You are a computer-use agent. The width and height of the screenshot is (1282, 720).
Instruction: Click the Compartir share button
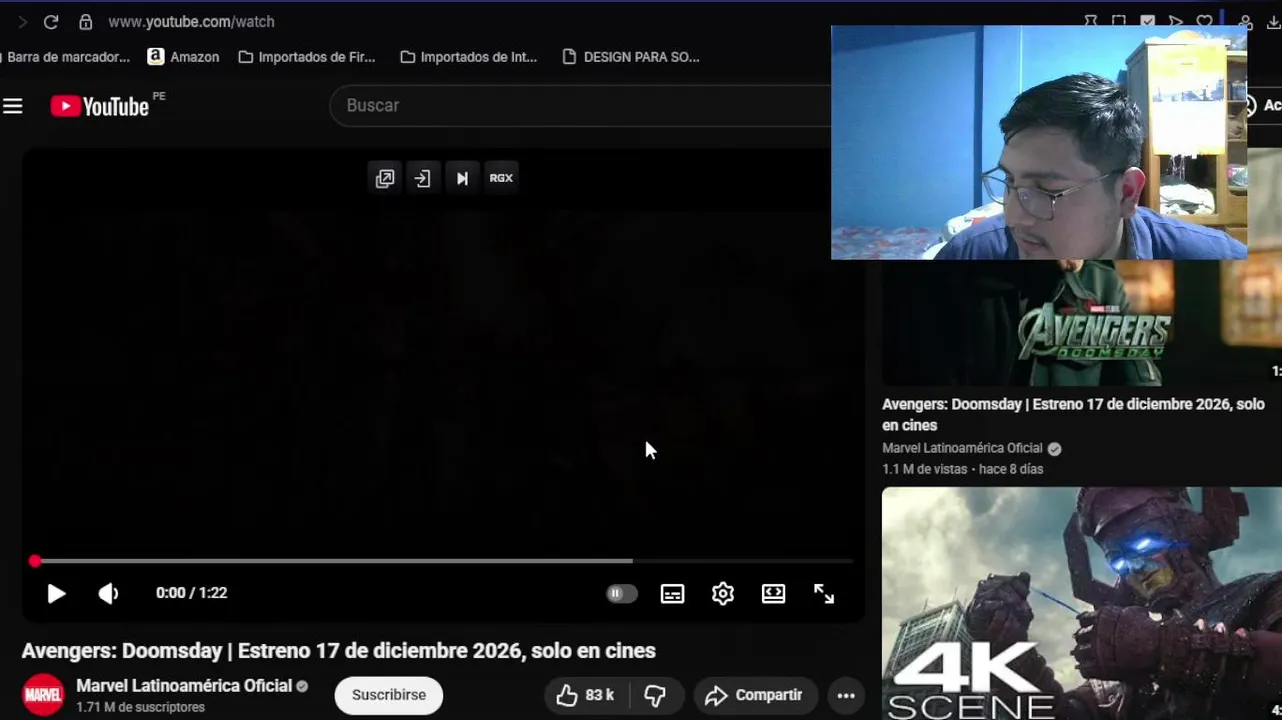click(x=754, y=695)
